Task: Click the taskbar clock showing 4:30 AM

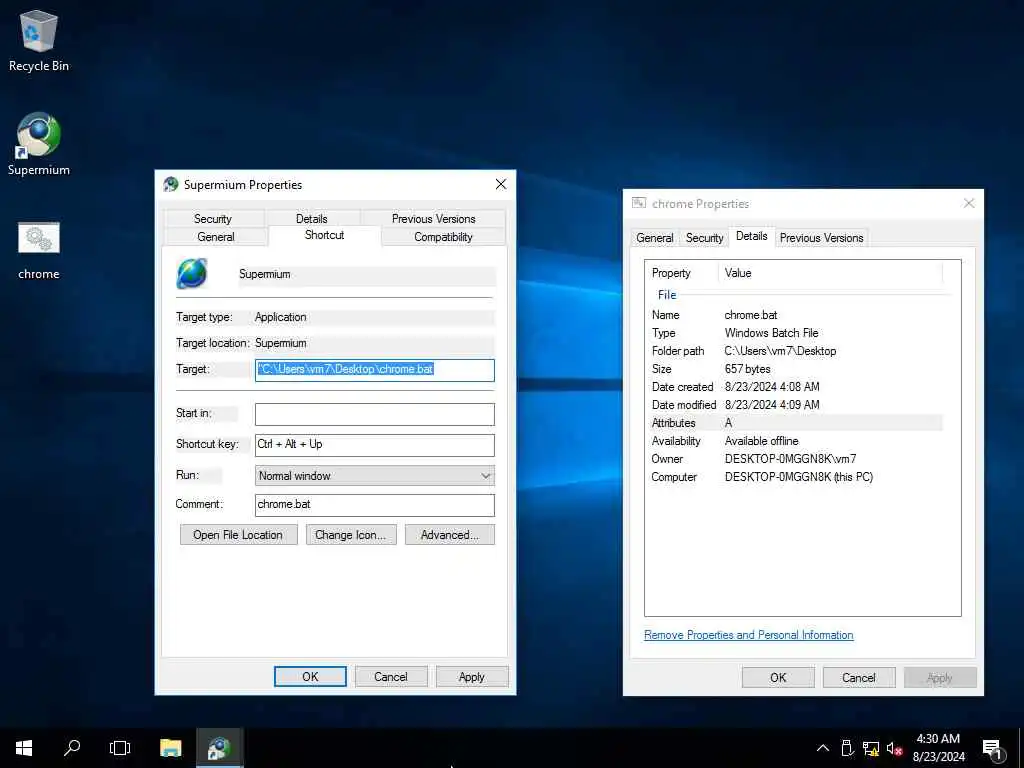Action: (x=938, y=748)
